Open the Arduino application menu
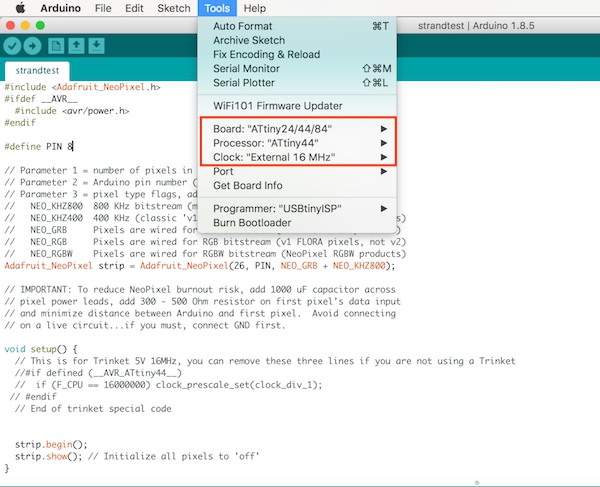This screenshot has width=600, height=487. [60, 8]
